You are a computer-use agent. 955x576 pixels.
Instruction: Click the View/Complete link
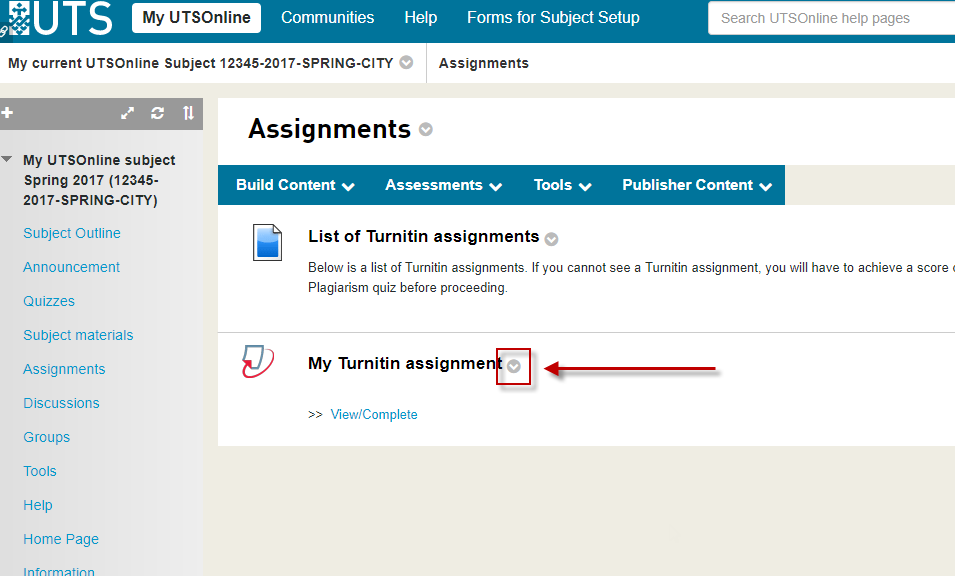pos(374,414)
